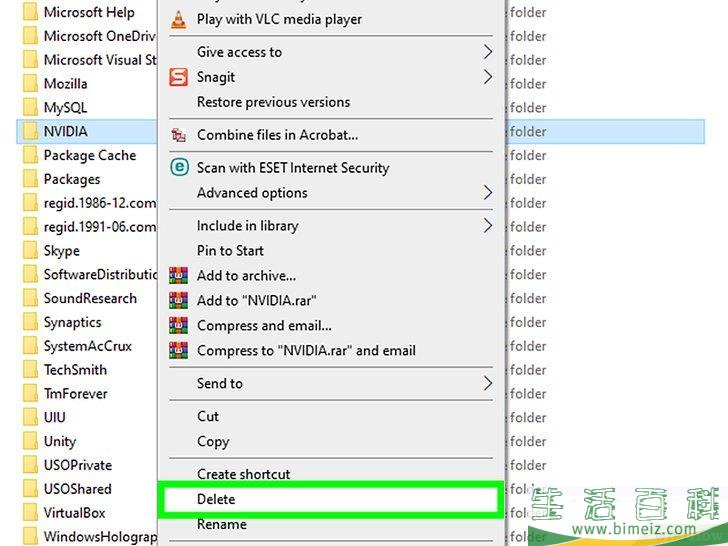Expand the Send to submenu arrow
Viewport: 728px width, 546px height.
pos(488,384)
